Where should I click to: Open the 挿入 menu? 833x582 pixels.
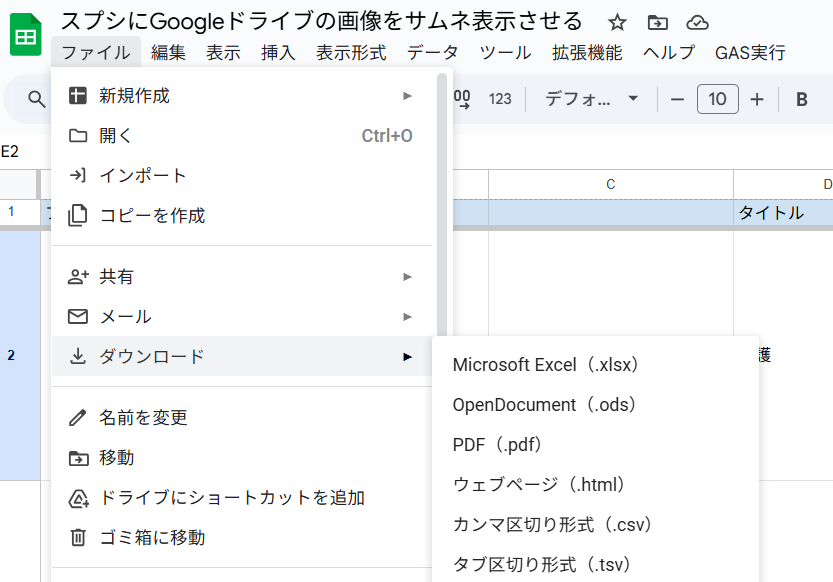click(x=278, y=53)
